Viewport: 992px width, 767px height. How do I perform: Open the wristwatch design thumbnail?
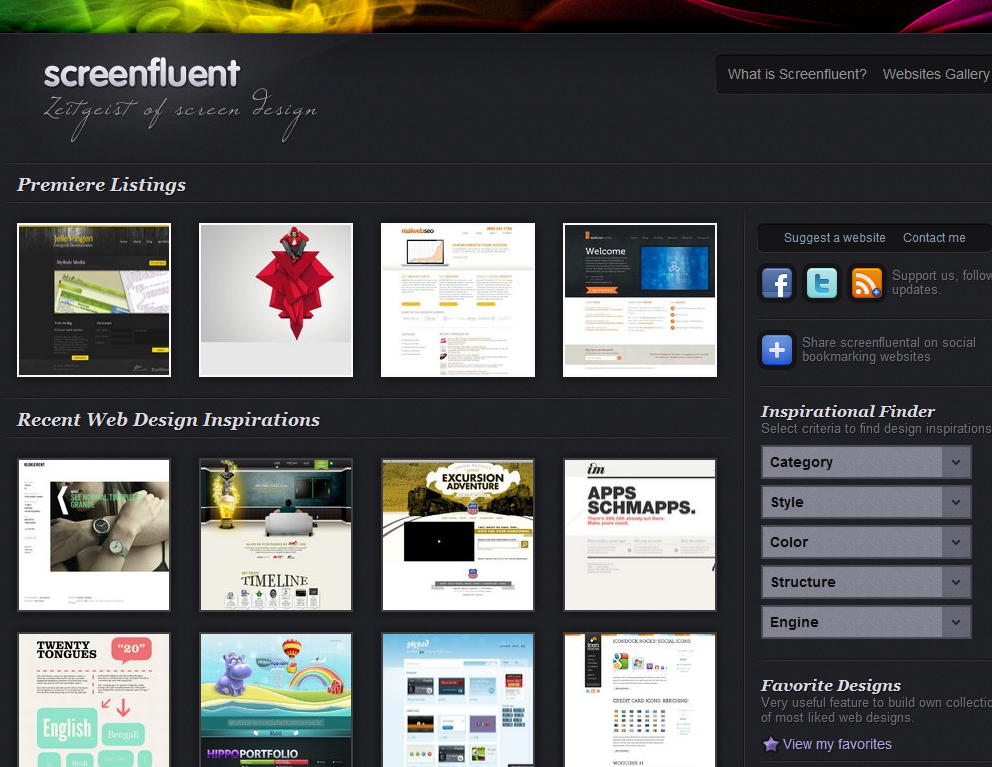click(94, 535)
